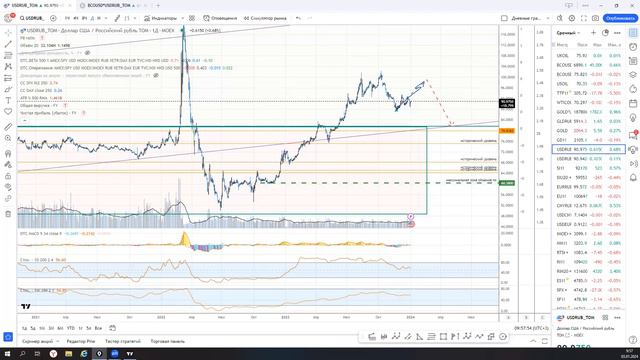Viewport: 640px width, 360px height.
Task: Open the Срочный watchlist name dropdown
Action: 568,33
